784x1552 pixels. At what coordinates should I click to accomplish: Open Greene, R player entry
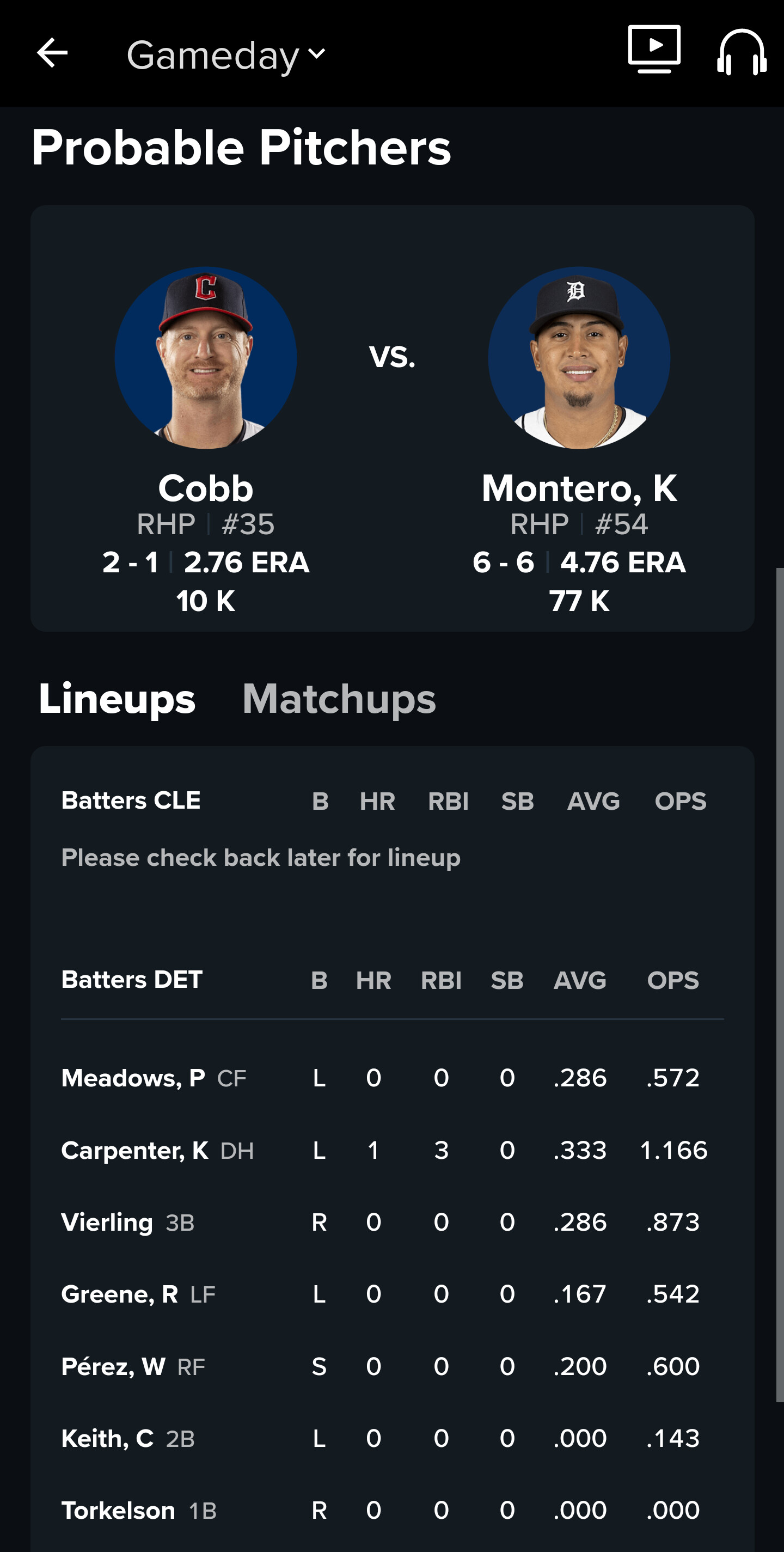point(138,1294)
